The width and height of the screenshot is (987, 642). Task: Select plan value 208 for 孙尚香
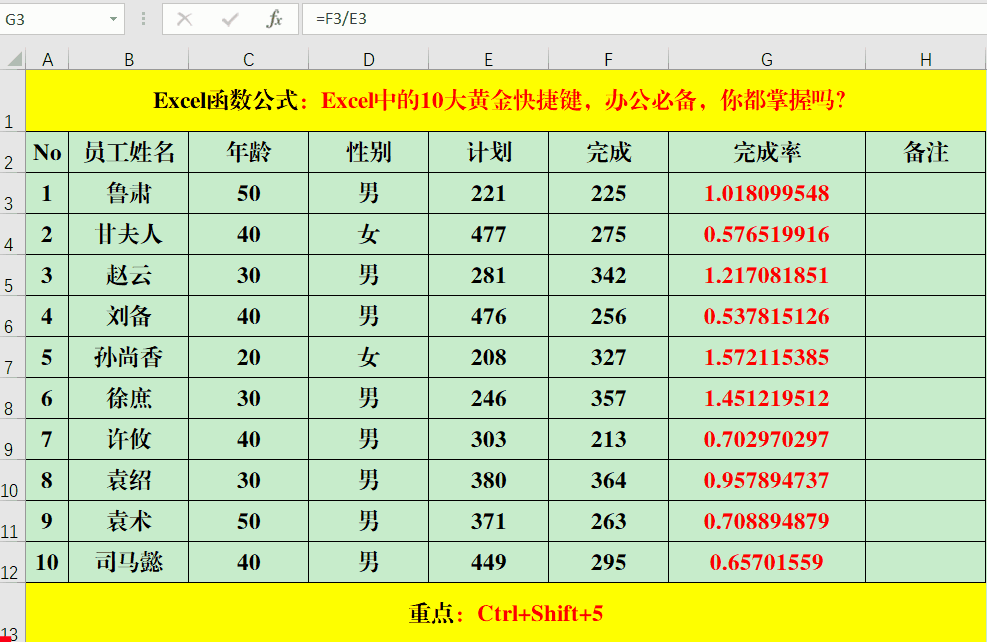(x=488, y=358)
